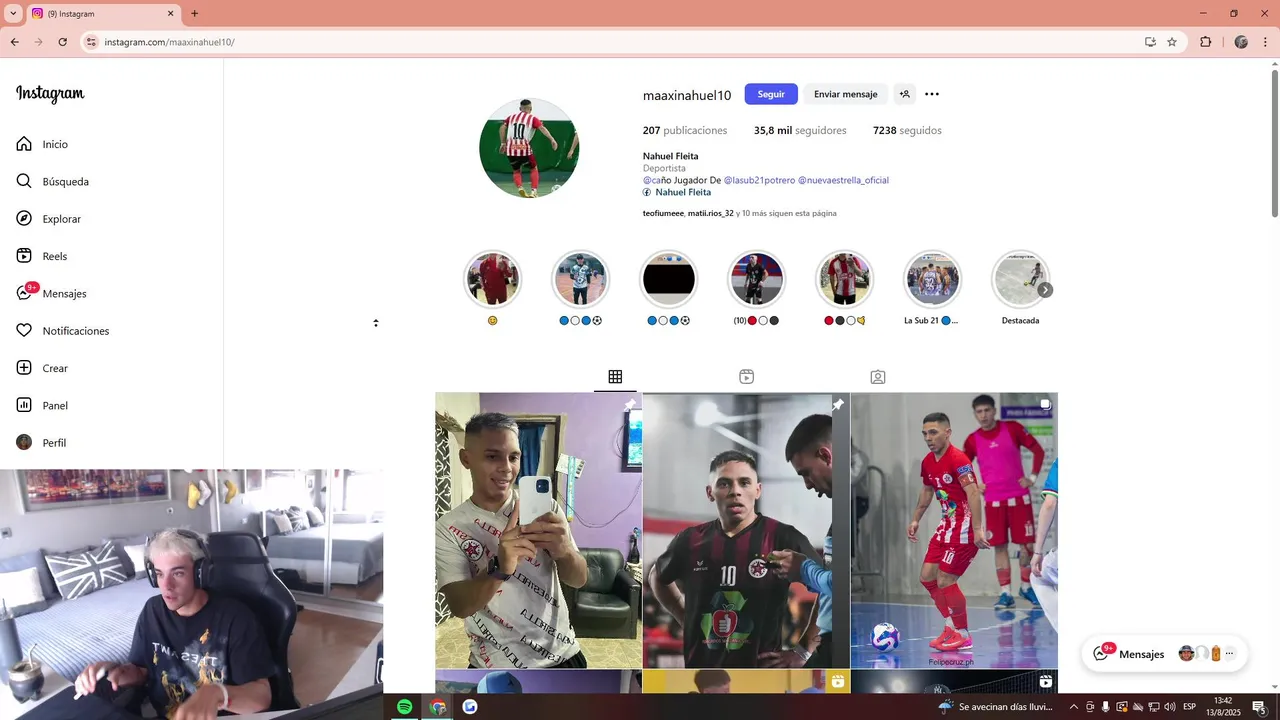Click the browser Forward arrow
This screenshot has width=1280, height=720.
(x=39, y=42)
